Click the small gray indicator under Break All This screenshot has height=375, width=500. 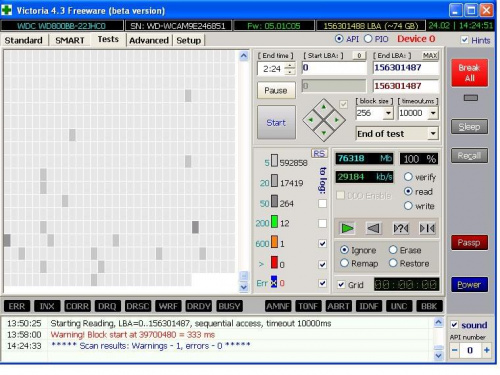[x=470, y=98]
